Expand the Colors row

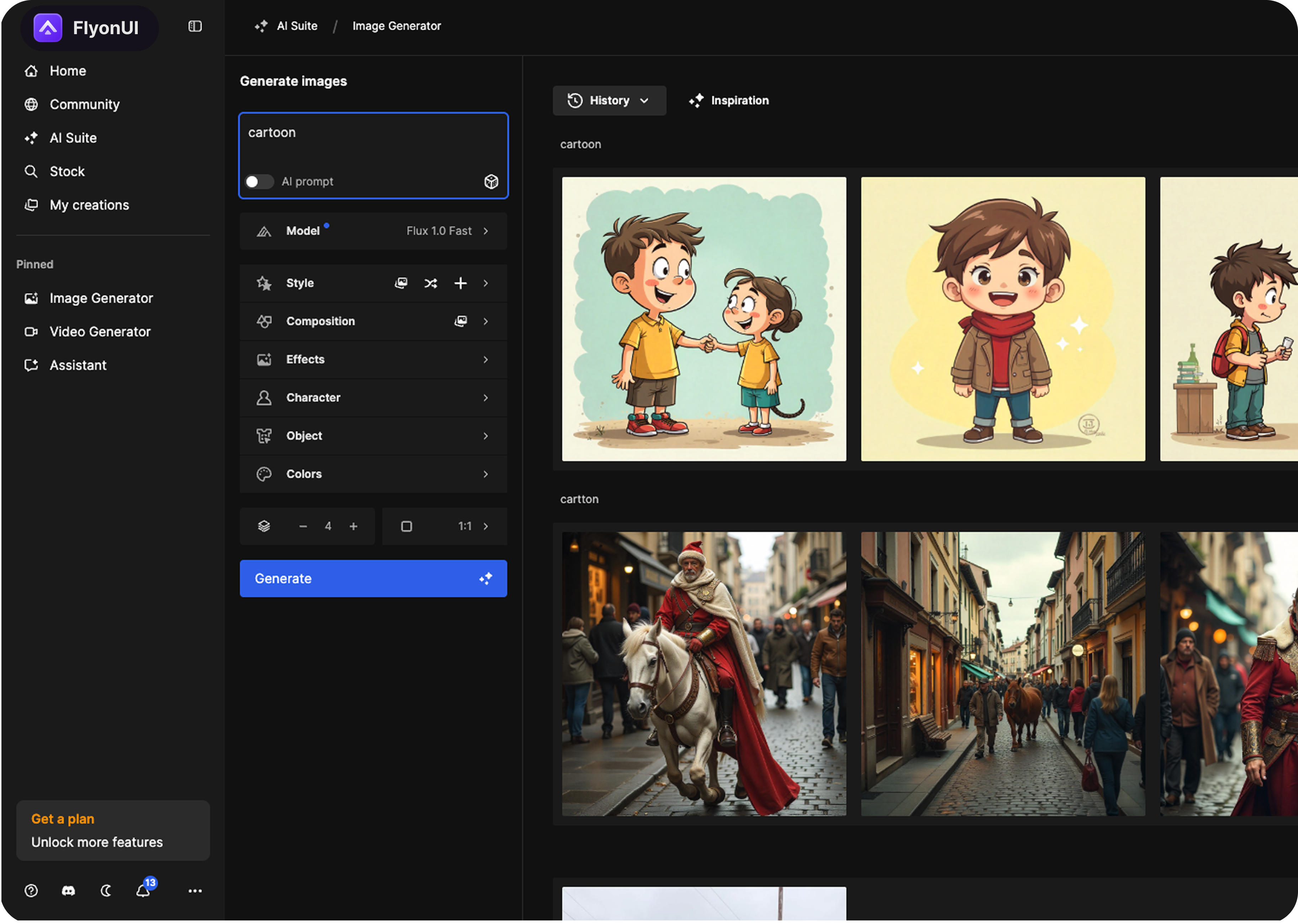click(373, 474)
